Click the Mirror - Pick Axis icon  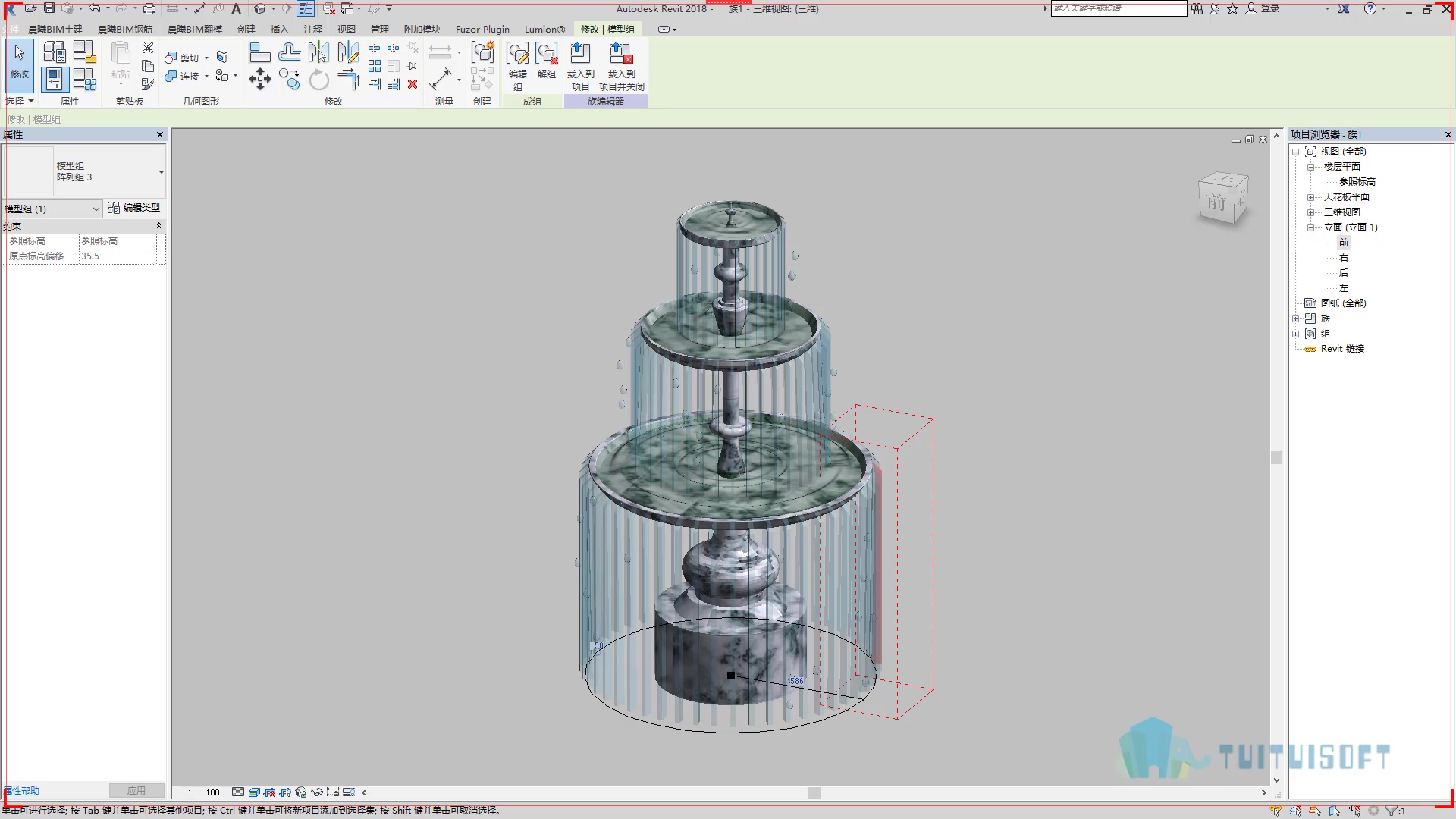click(318, 52)
